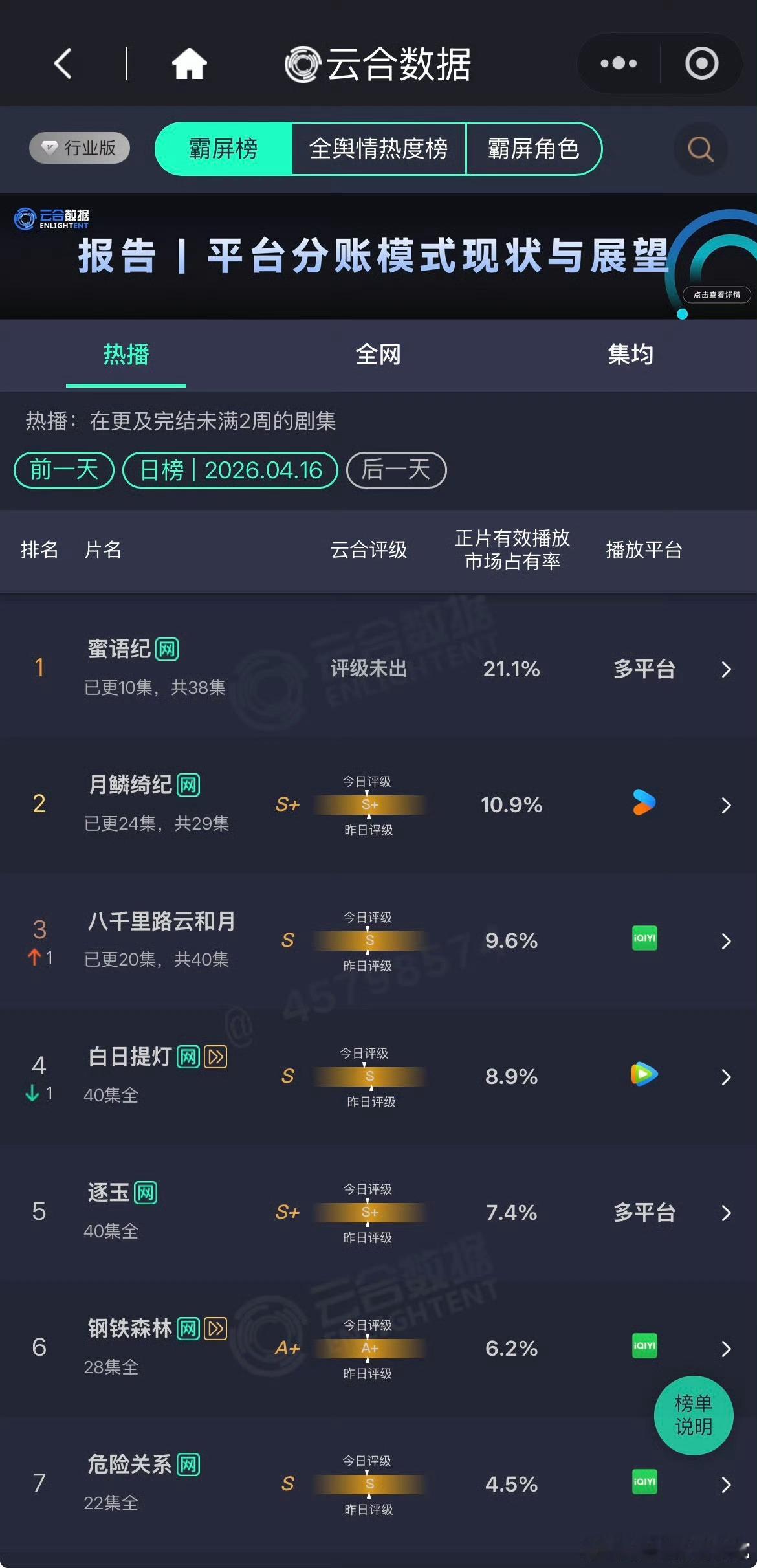757x1568 pixels.
Task: Select the 集均 tab
Action: (632, 355)
